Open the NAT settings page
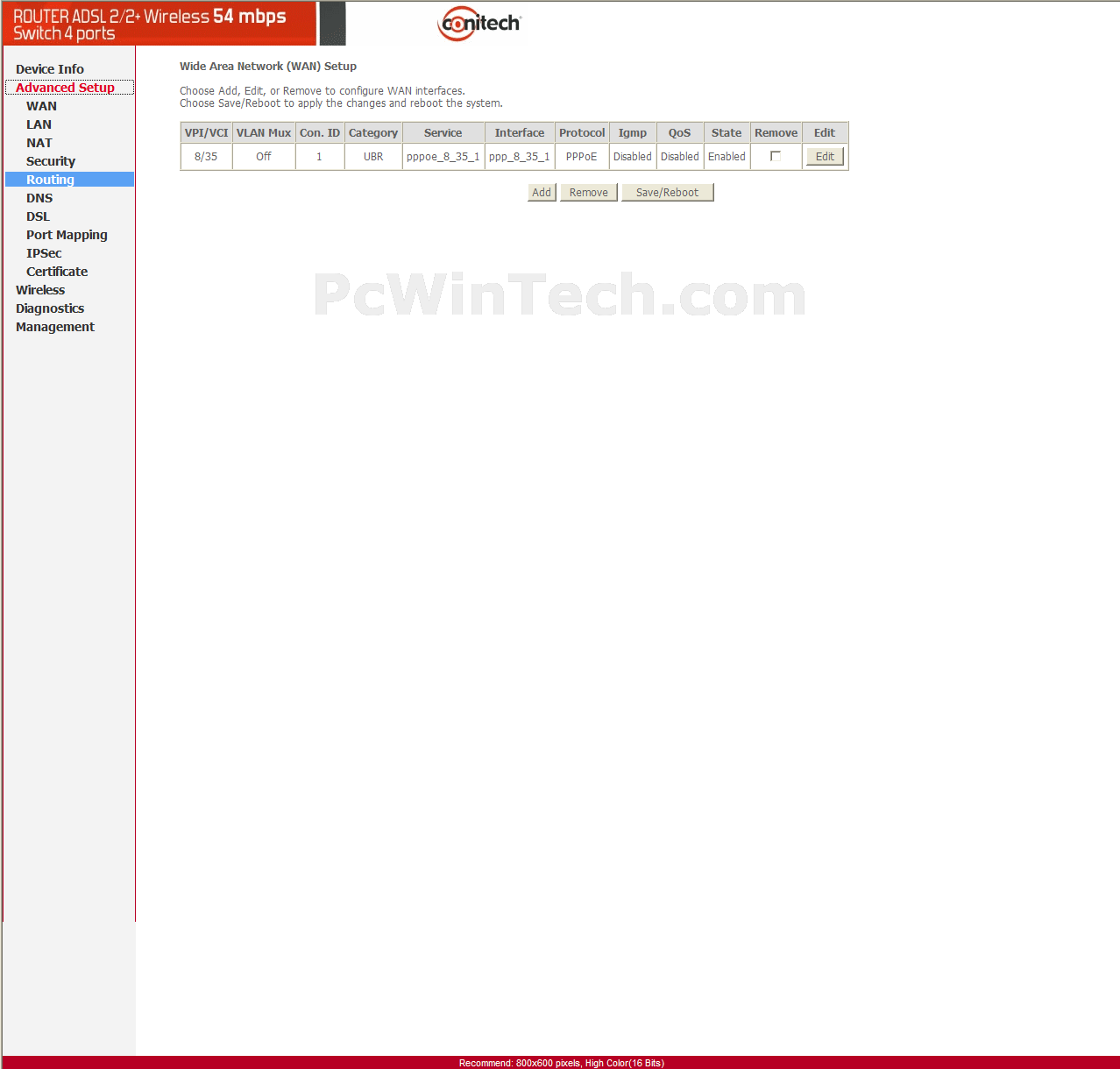Image resolution: width=1120 pixels, height=1069 pixels. coord(39,143)
